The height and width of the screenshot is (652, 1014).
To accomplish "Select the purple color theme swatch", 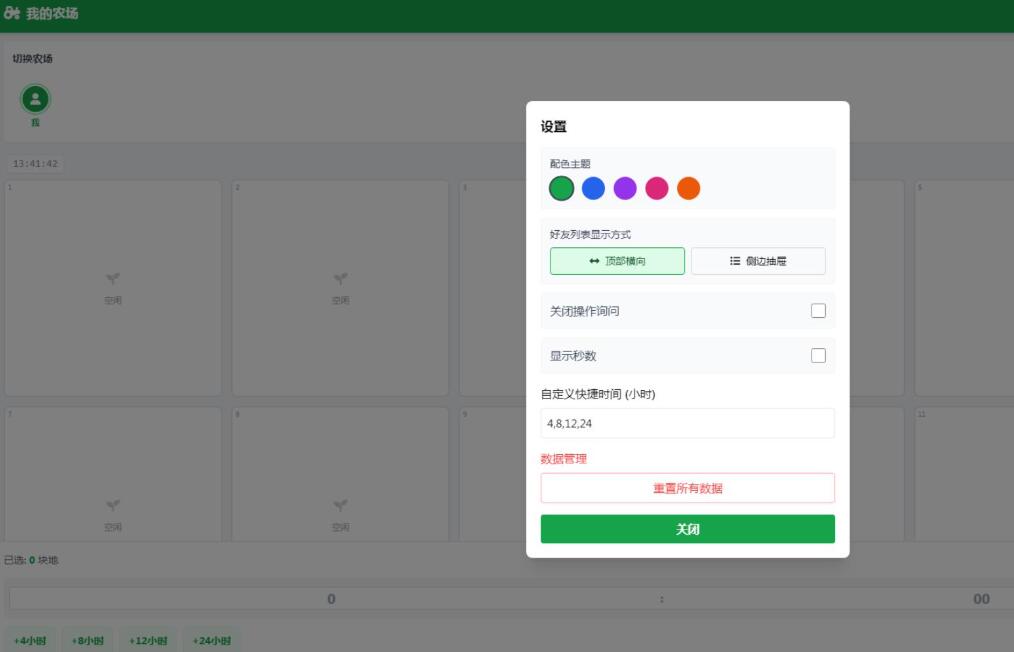I will tap(625, 187).
